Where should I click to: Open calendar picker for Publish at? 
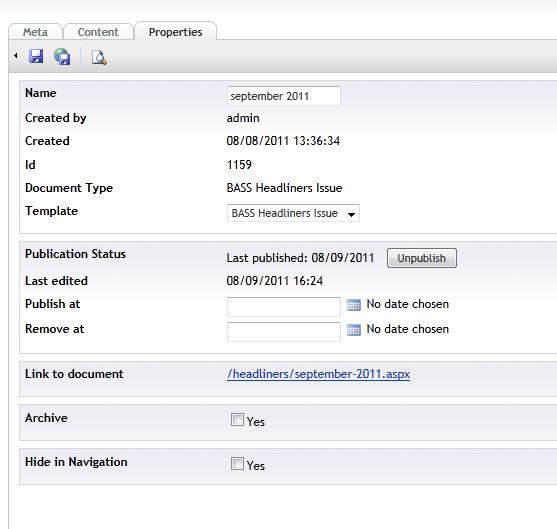coord(354,305)
